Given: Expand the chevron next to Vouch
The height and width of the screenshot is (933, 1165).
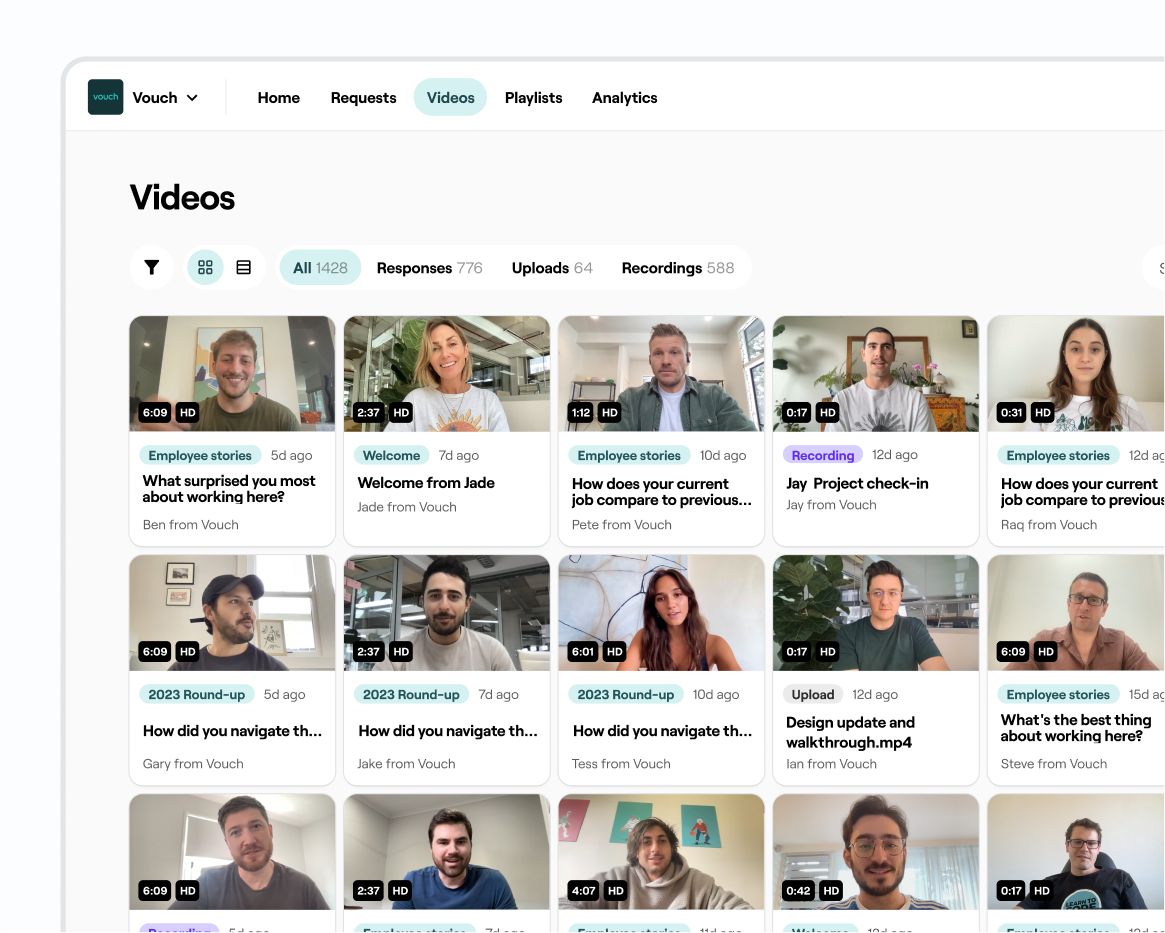Looking at the screenshot, I should pyautogui.click(x=194, y=98).
